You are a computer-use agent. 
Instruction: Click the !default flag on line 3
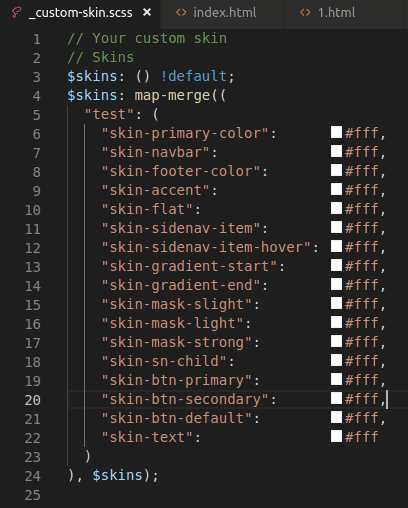(193, 76)
